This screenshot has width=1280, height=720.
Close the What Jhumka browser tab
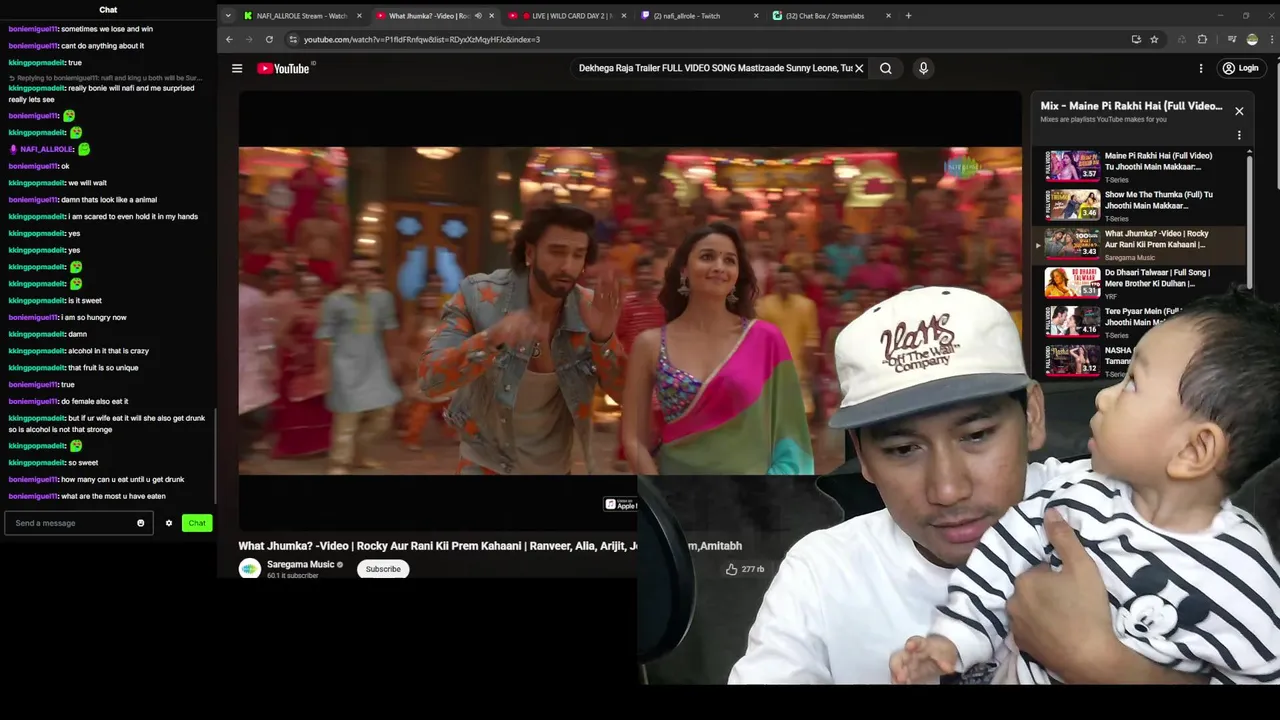[491, 16]
